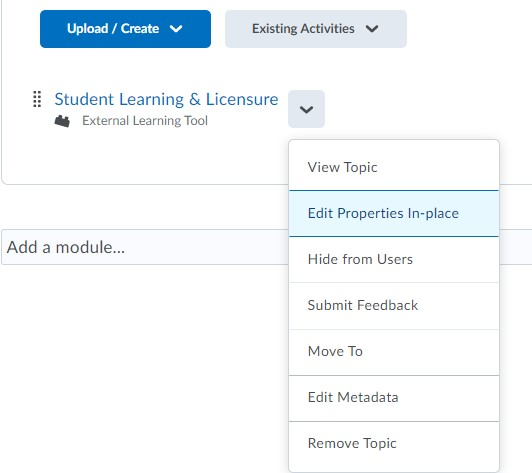The width and height of the screenshot is (532, 473).
Task: Click the Upload / Create button text
Action: pos(113,29)
